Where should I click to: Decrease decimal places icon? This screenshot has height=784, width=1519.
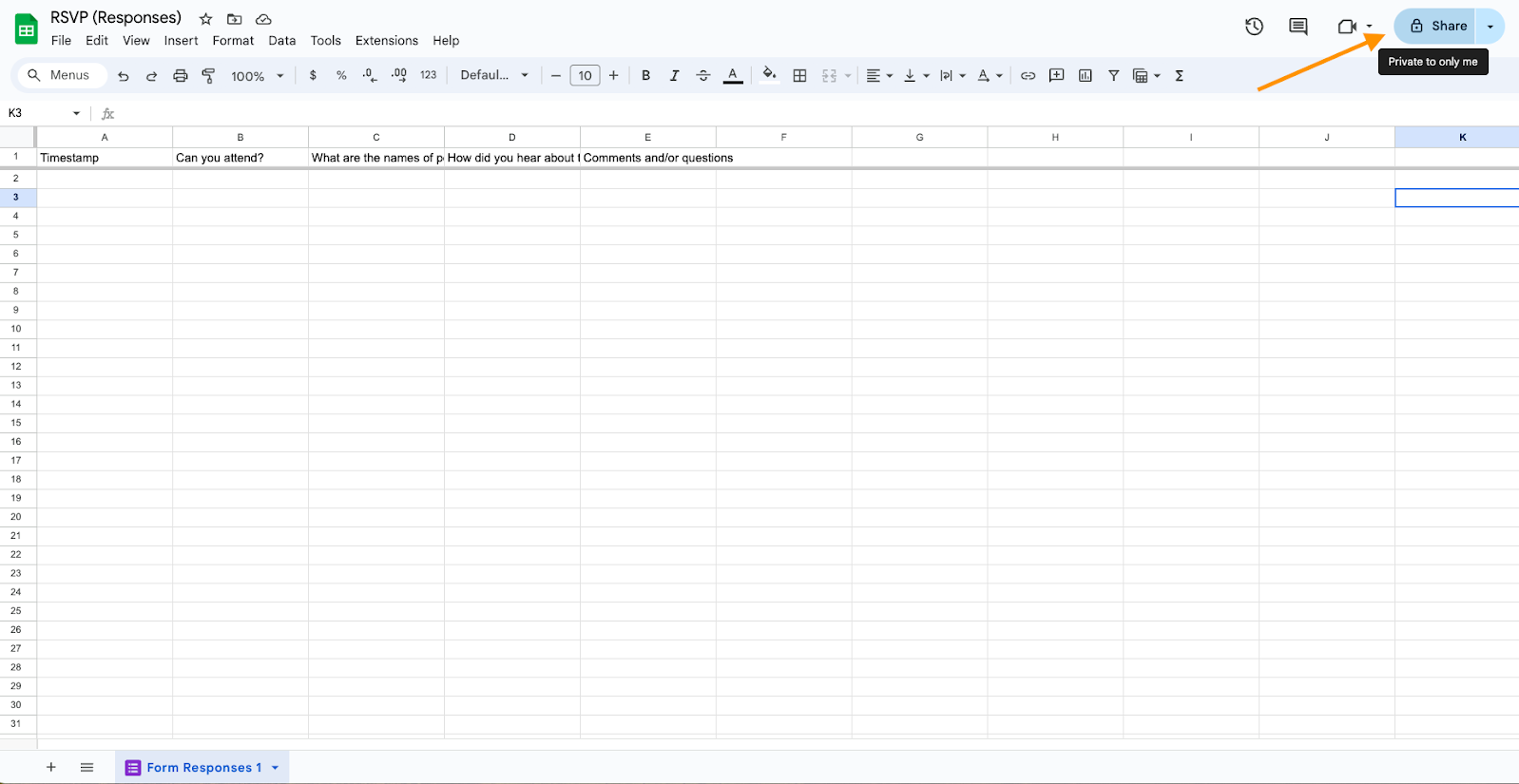370,75
